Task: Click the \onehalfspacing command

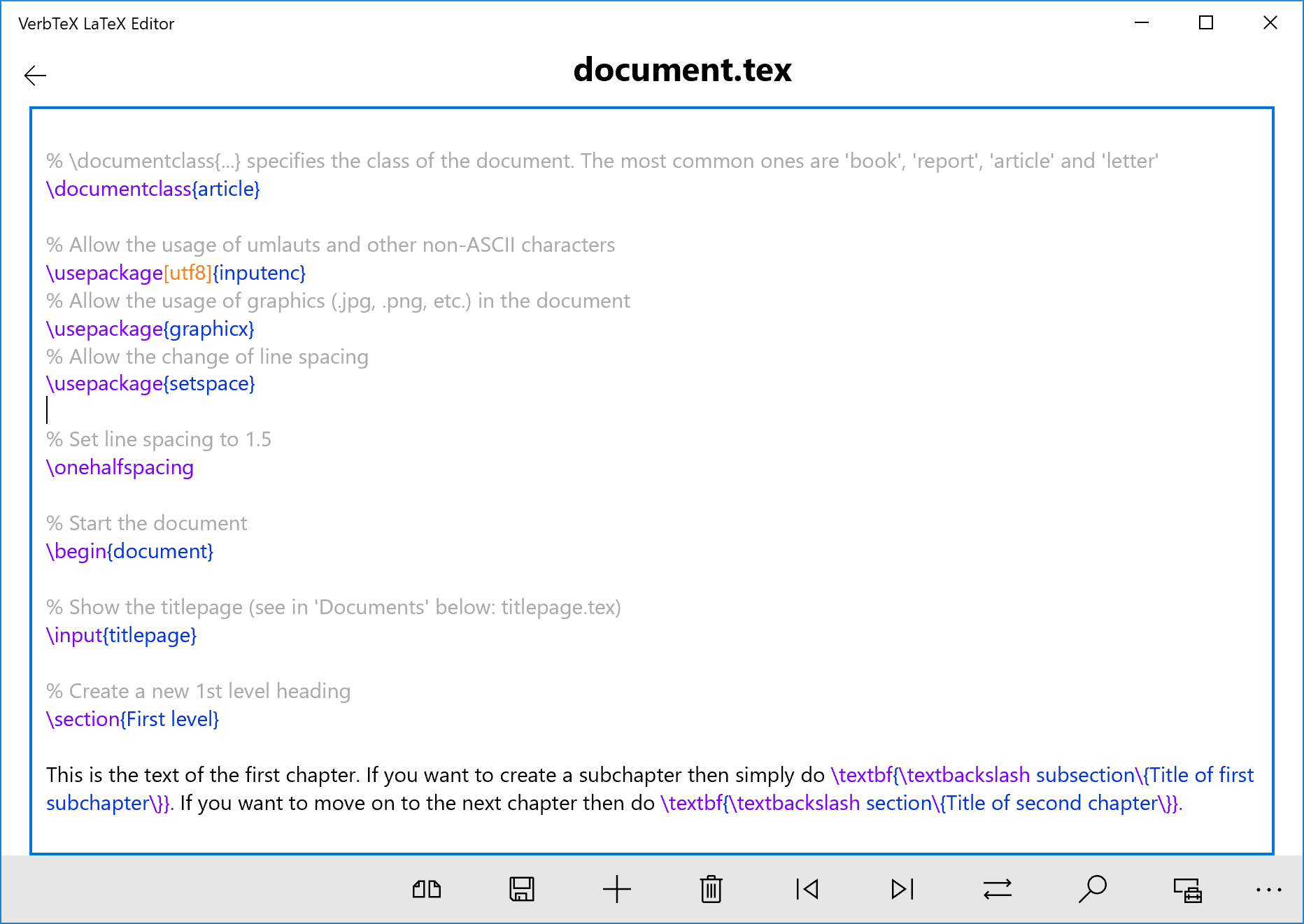Action: (120, 467)
